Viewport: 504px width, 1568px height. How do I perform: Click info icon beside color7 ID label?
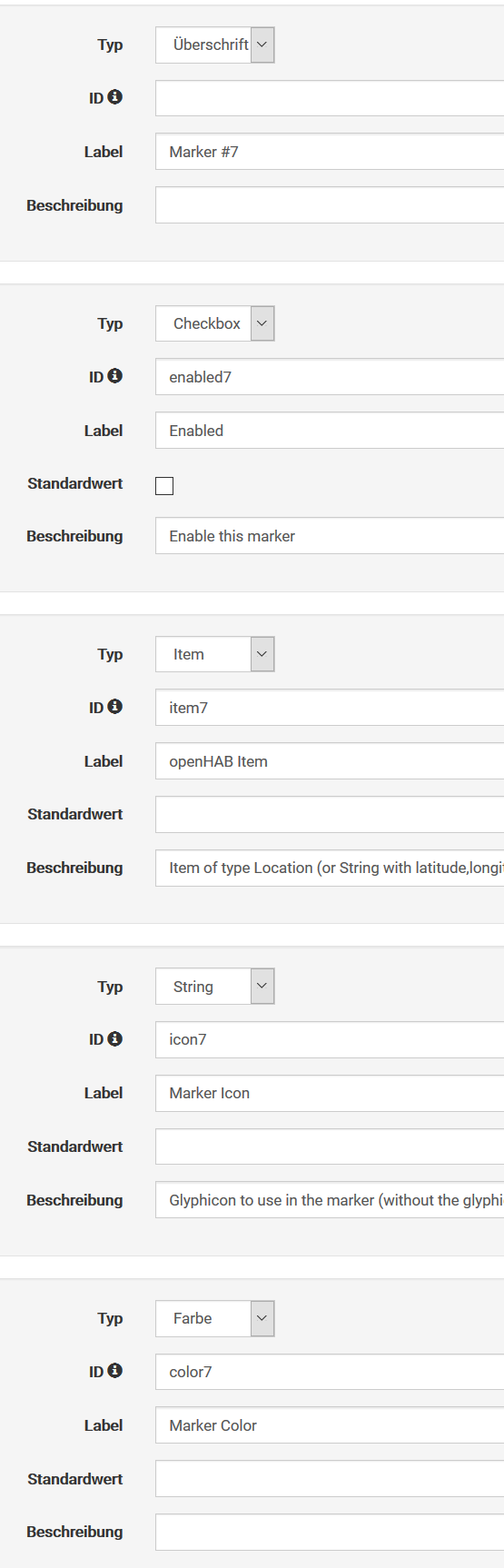click(115, 1371)
